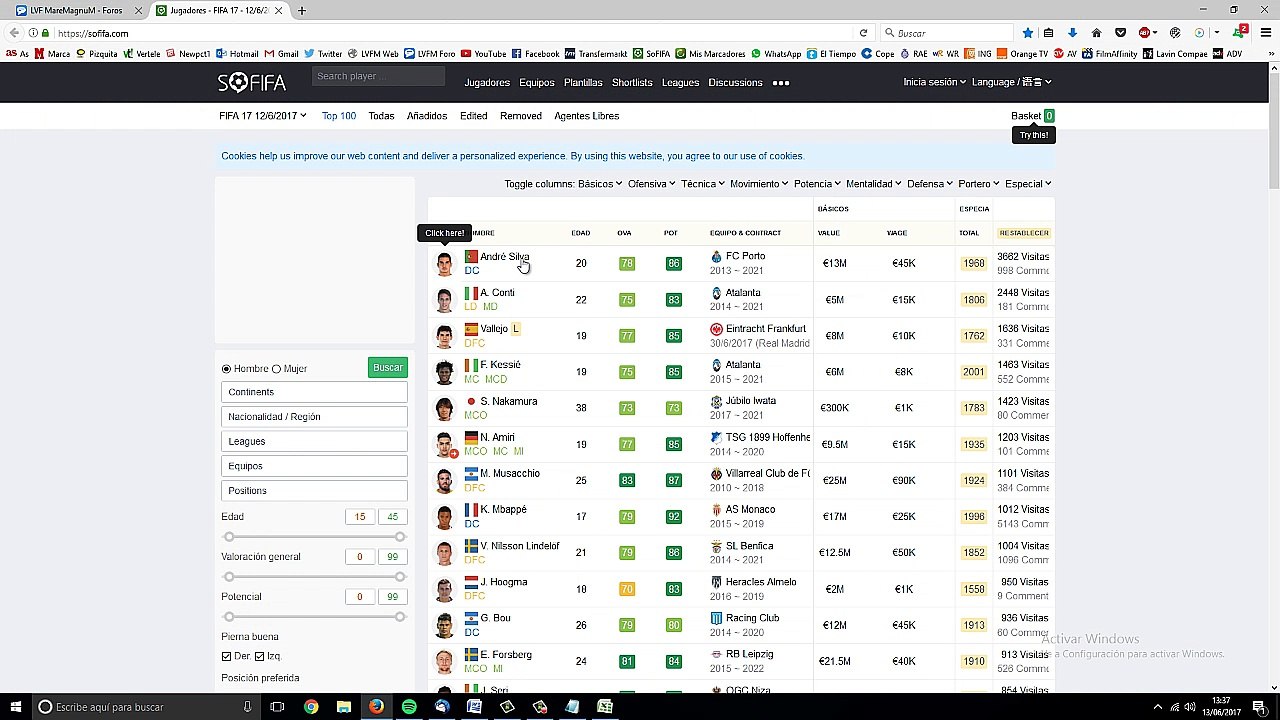Open Task View on taskbar

tap(277, 707)
